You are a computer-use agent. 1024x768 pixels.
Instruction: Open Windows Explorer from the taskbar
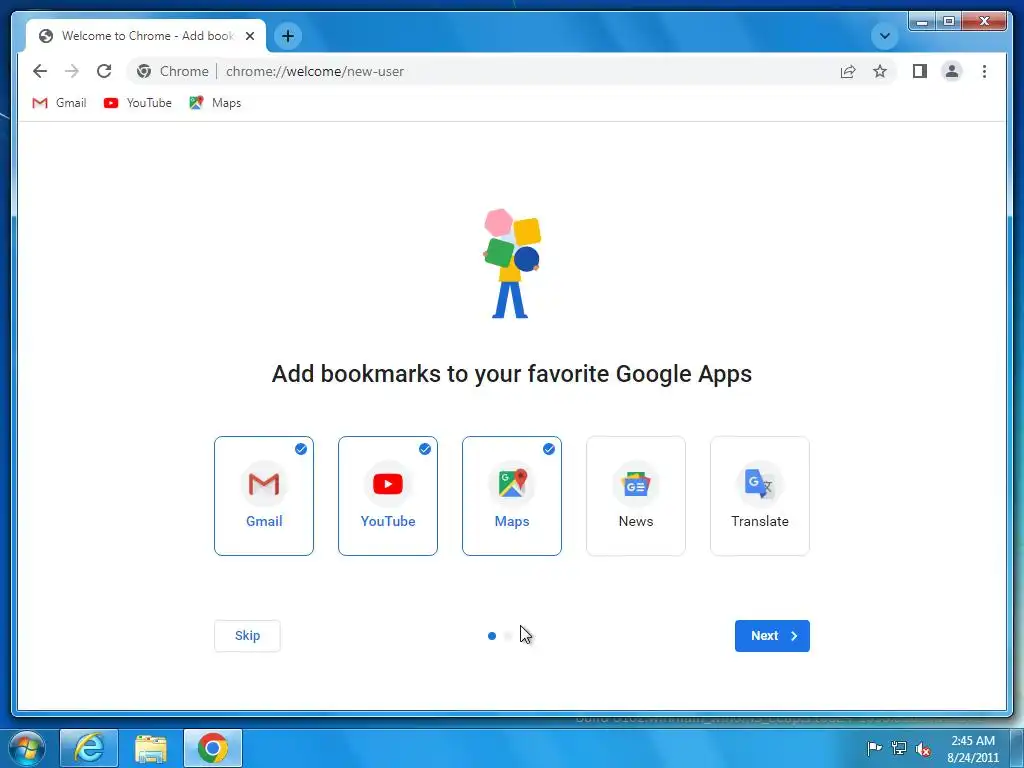click(x=151, y=748)
